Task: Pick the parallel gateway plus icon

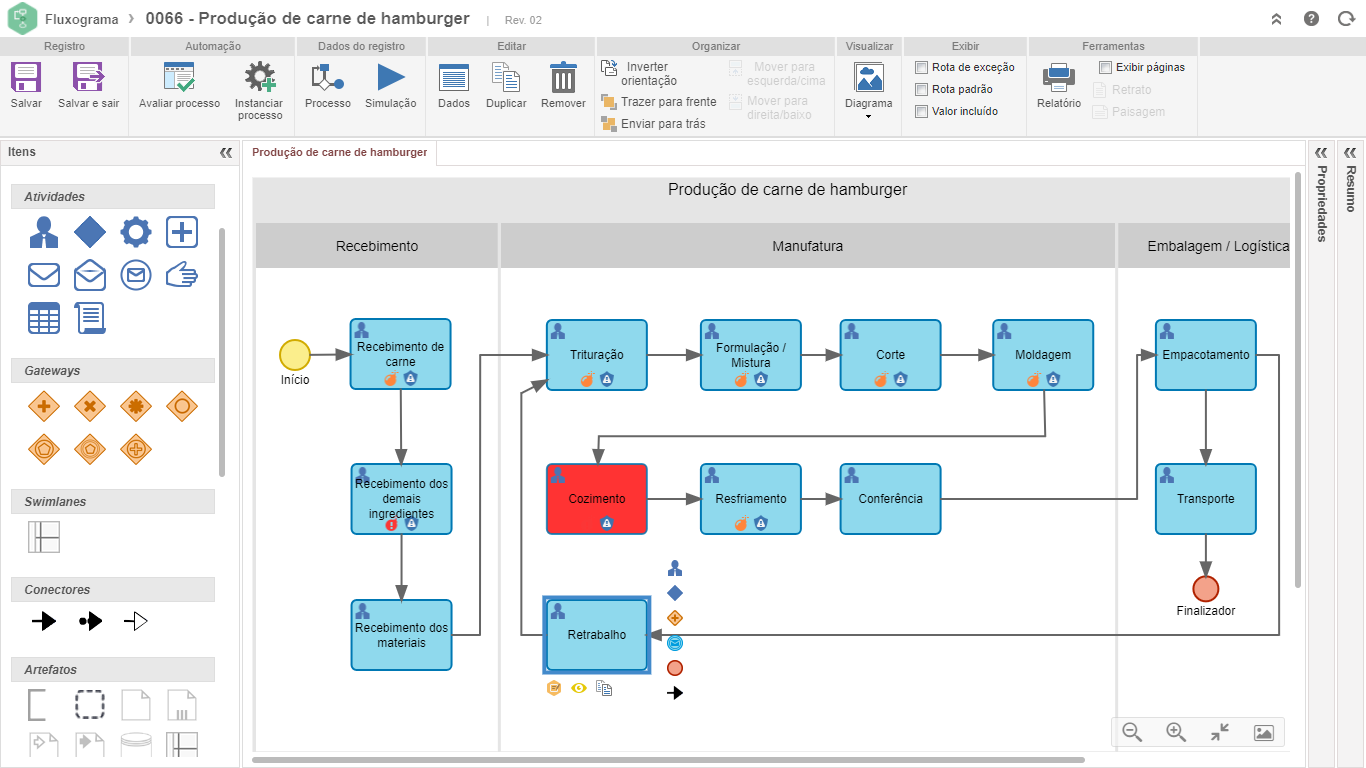Action: coord(44,406)
